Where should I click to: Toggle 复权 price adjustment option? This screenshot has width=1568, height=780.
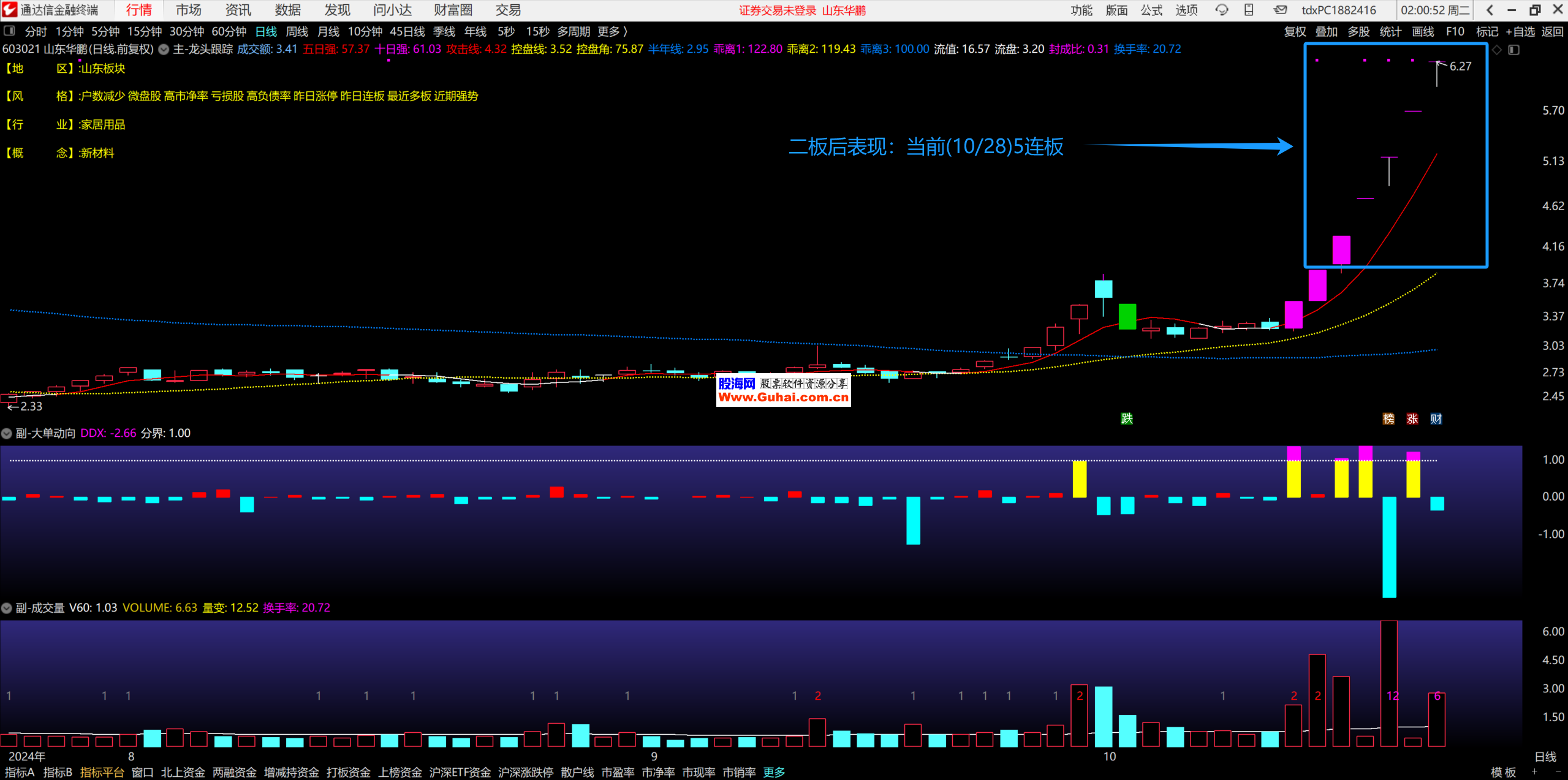(1295, 31)
